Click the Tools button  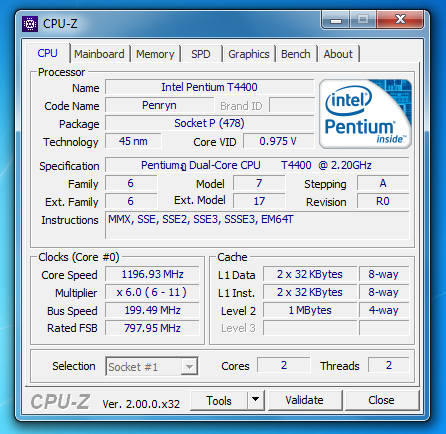pos(219,400)
